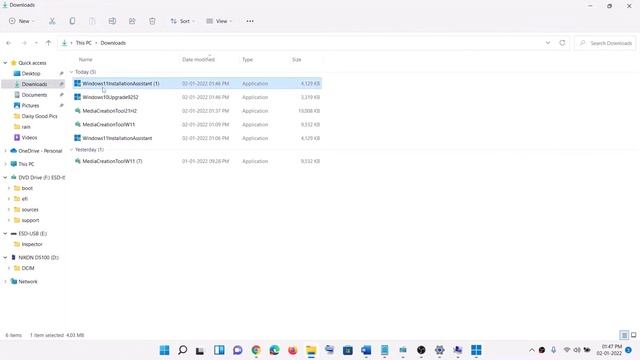Click the Share icon in toolbar

132,21
